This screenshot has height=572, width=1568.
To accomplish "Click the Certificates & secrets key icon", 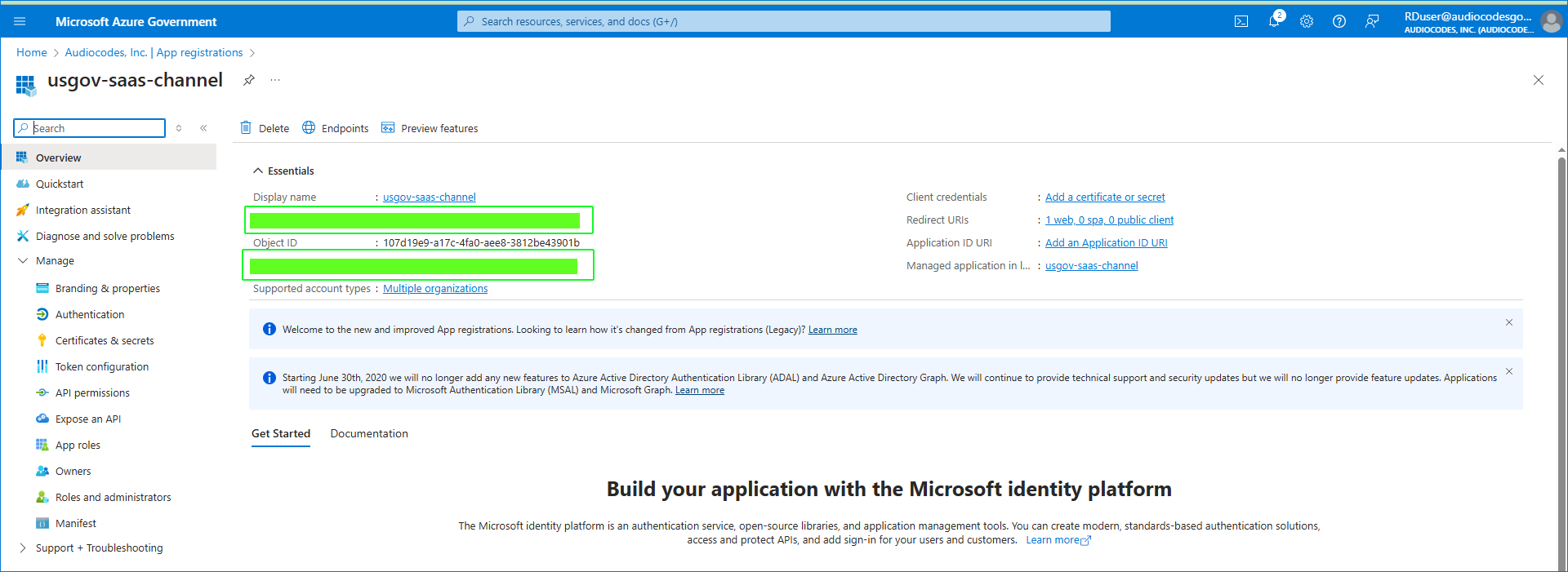I will click(42, 340).
